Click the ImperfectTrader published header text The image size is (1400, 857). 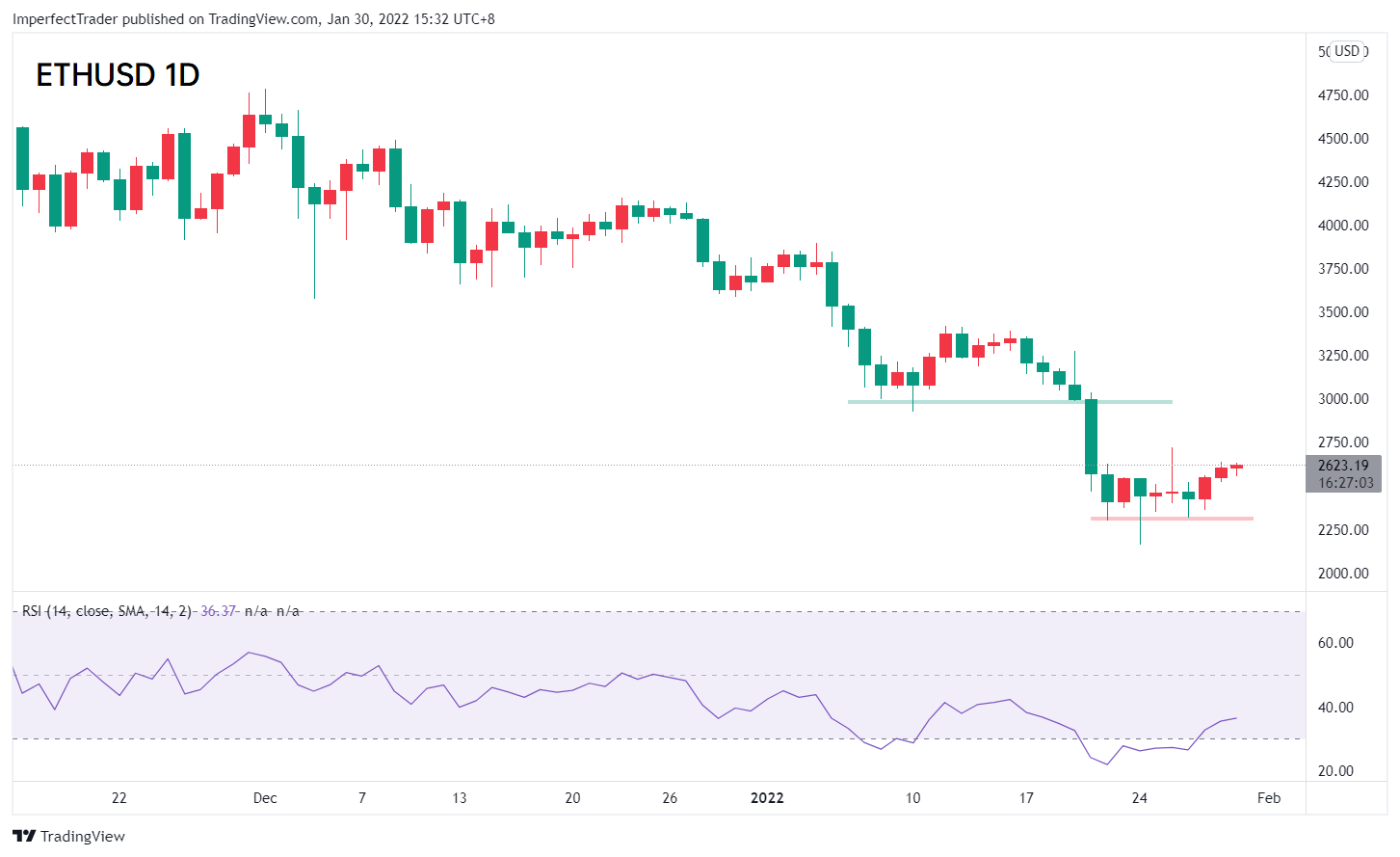point(253,18)
